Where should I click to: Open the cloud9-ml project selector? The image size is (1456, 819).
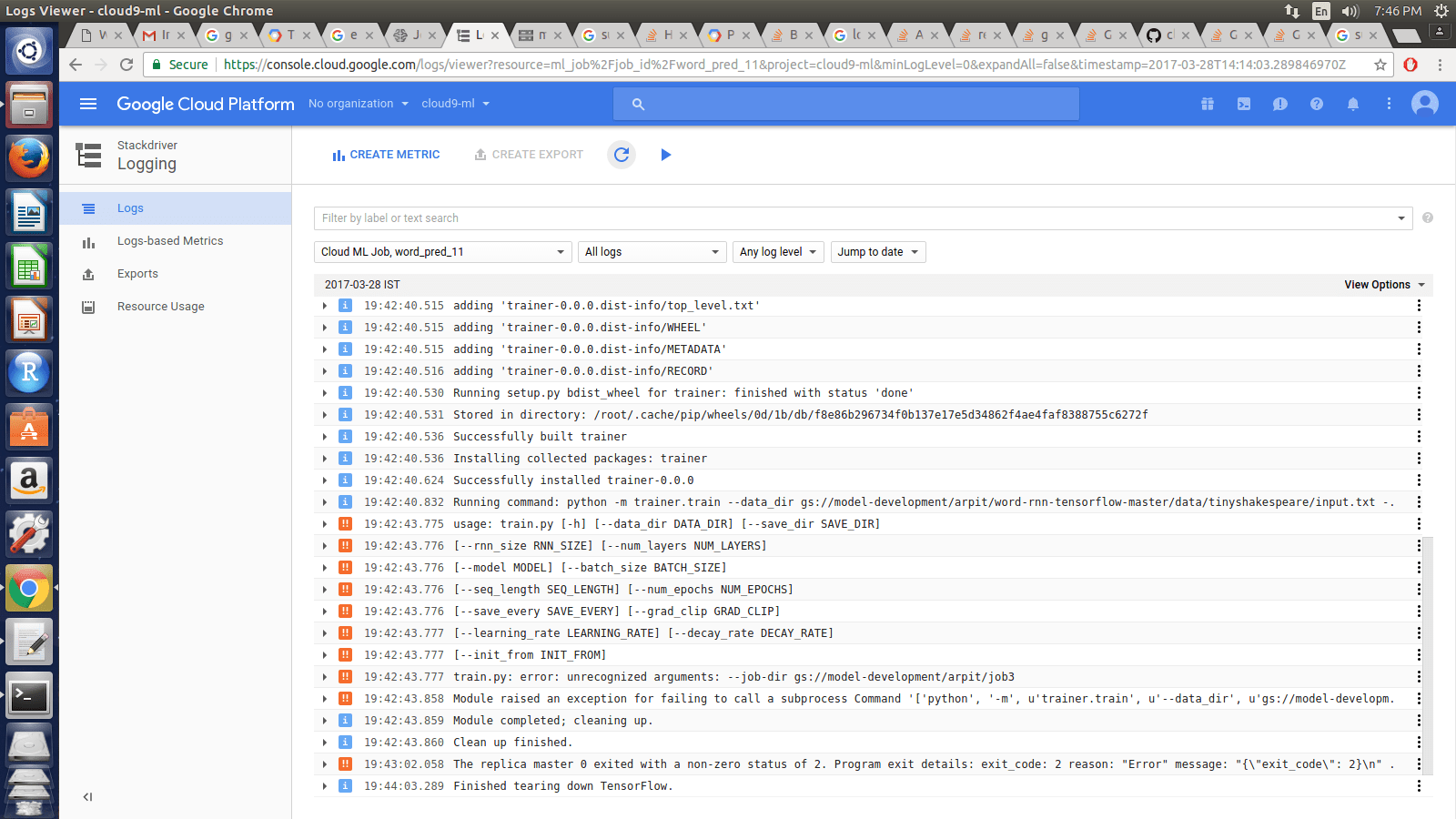click(456, 104)
